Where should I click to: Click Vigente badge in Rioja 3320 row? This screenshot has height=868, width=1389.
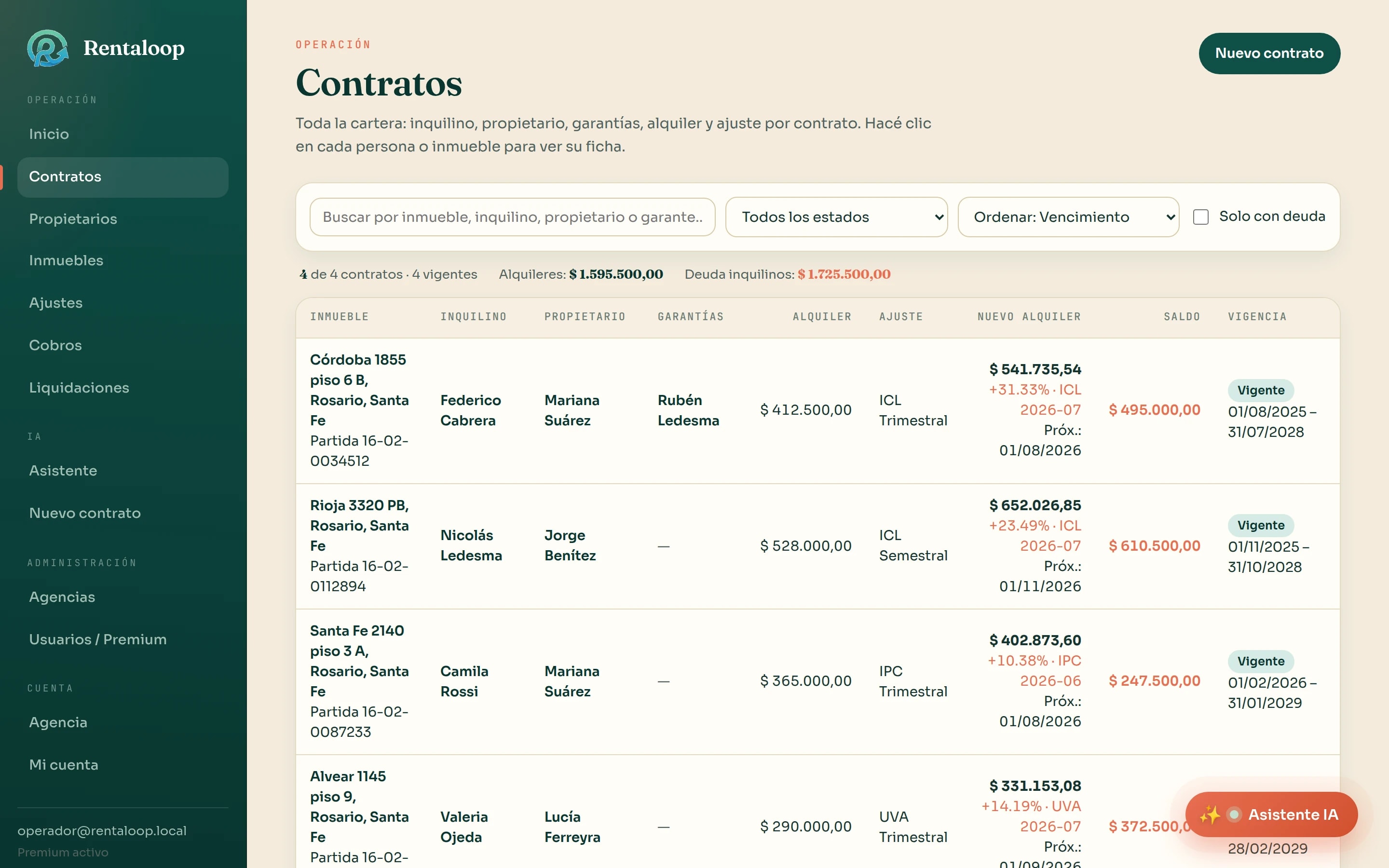pos(1260,525)
